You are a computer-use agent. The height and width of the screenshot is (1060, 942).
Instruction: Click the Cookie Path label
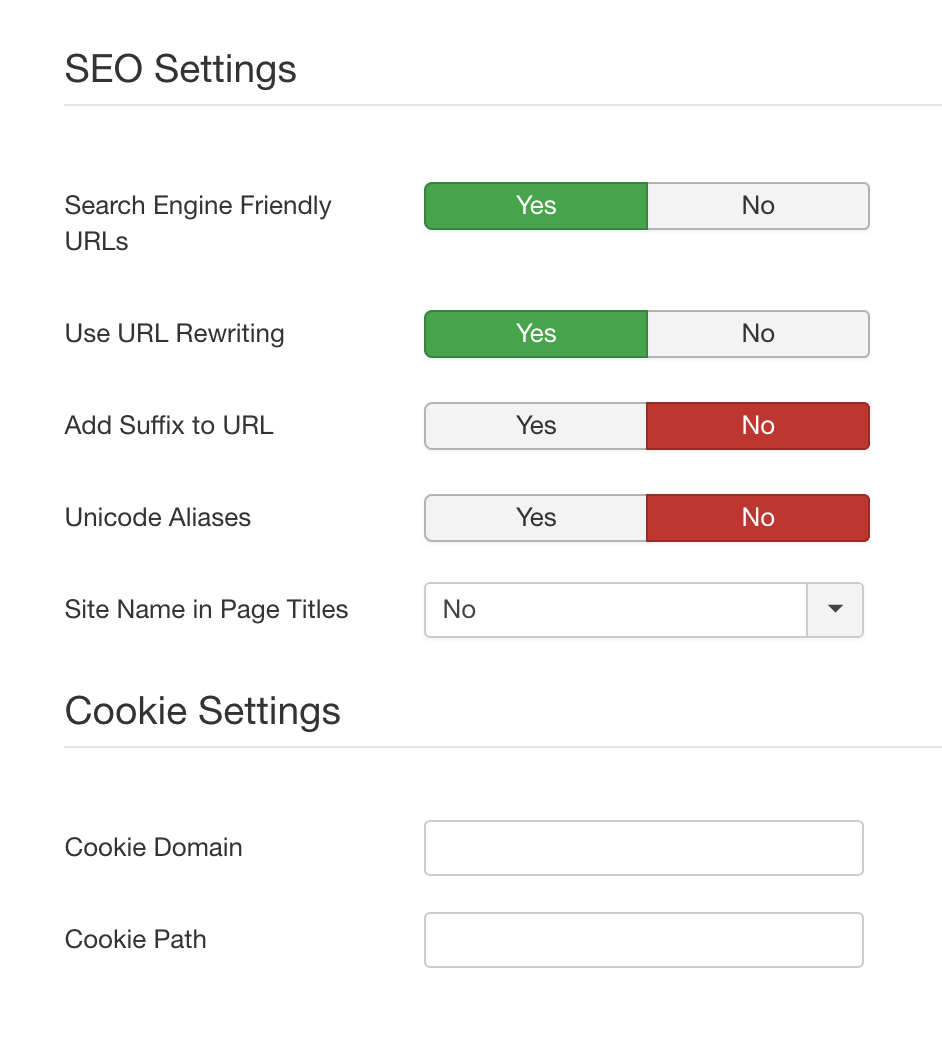tap(136, 940)
